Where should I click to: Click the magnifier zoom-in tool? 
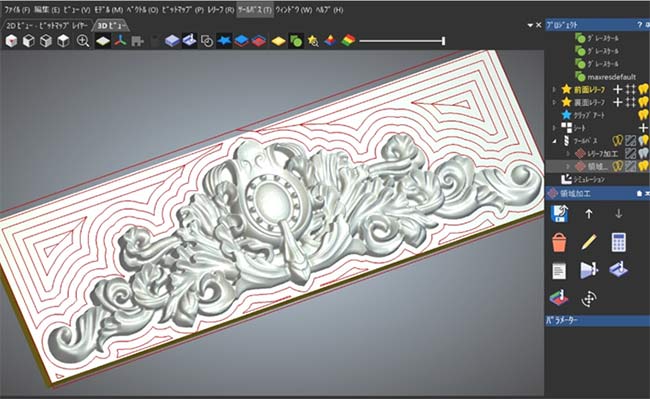click(83, 41)
